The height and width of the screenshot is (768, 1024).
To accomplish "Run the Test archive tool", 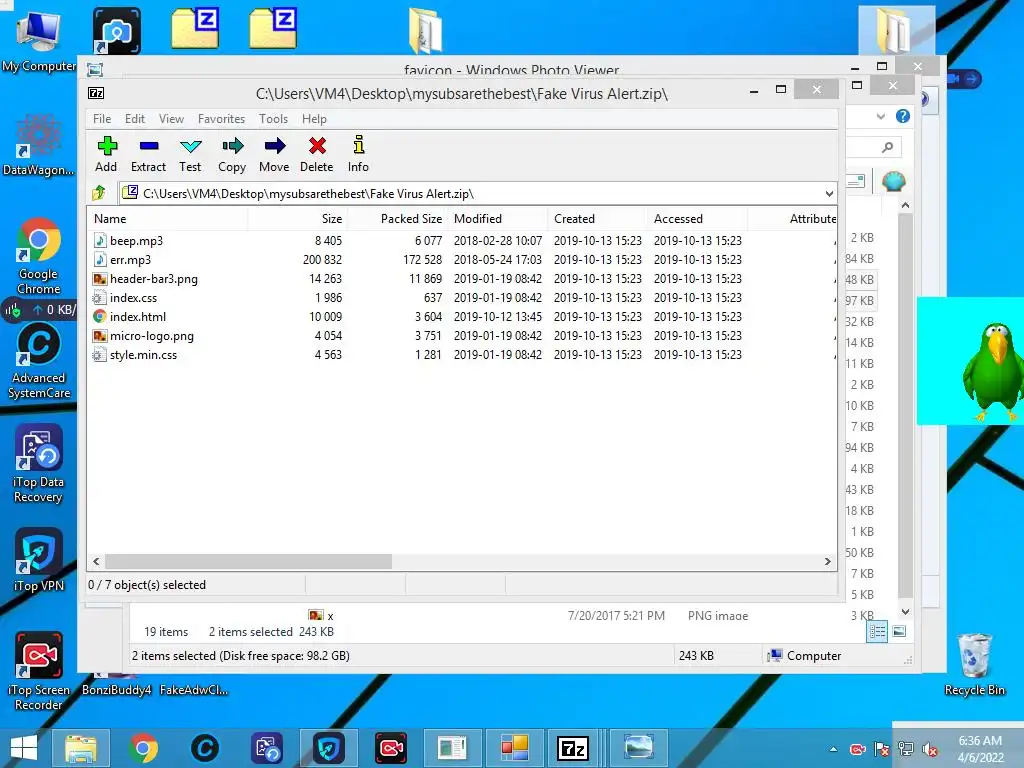I will click(x=190, y=154).
